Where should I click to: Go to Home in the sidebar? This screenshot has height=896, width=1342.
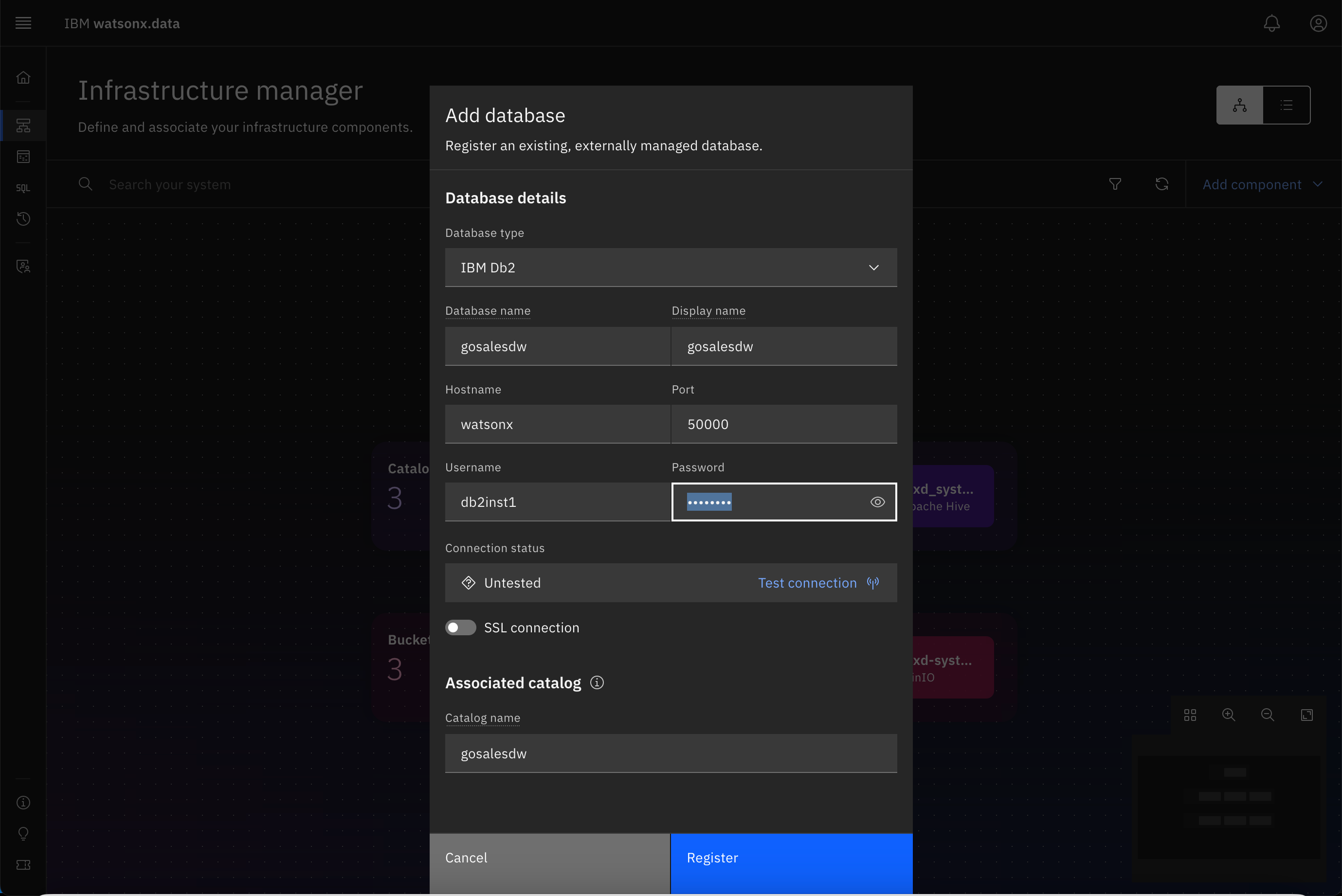point(23,77)
